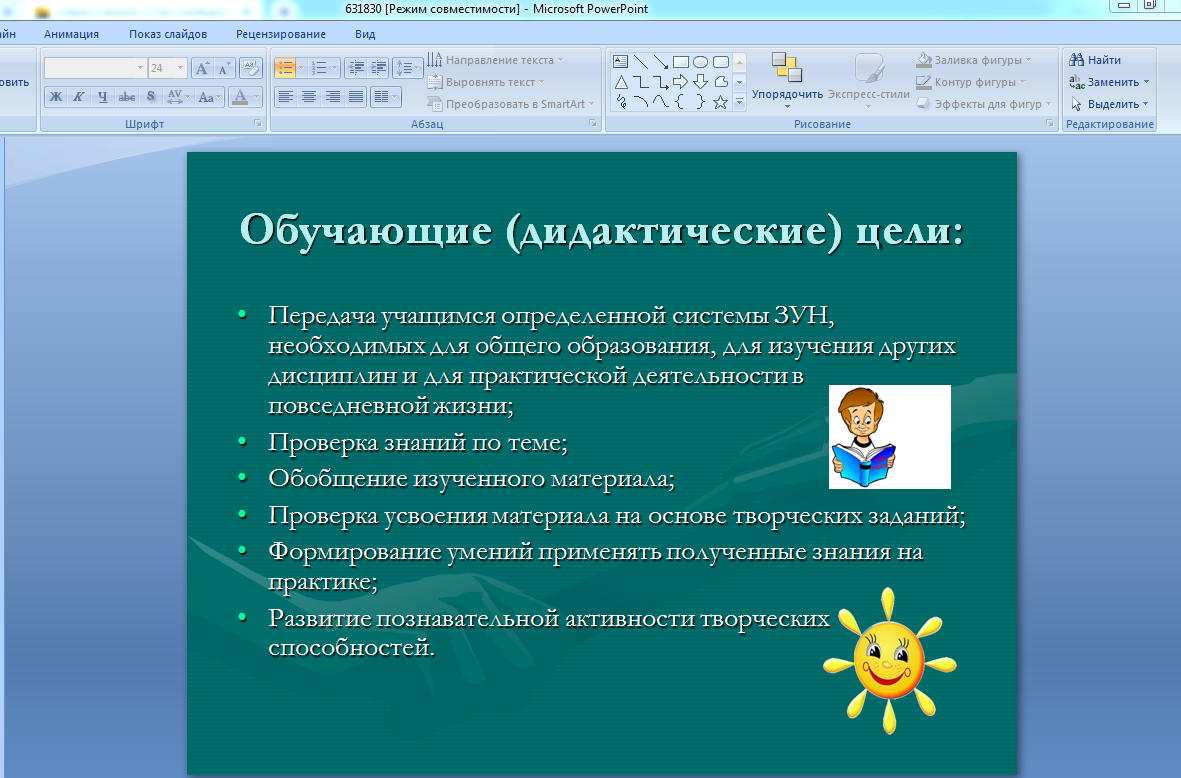Increase list indent level

[x=378, y=69]
